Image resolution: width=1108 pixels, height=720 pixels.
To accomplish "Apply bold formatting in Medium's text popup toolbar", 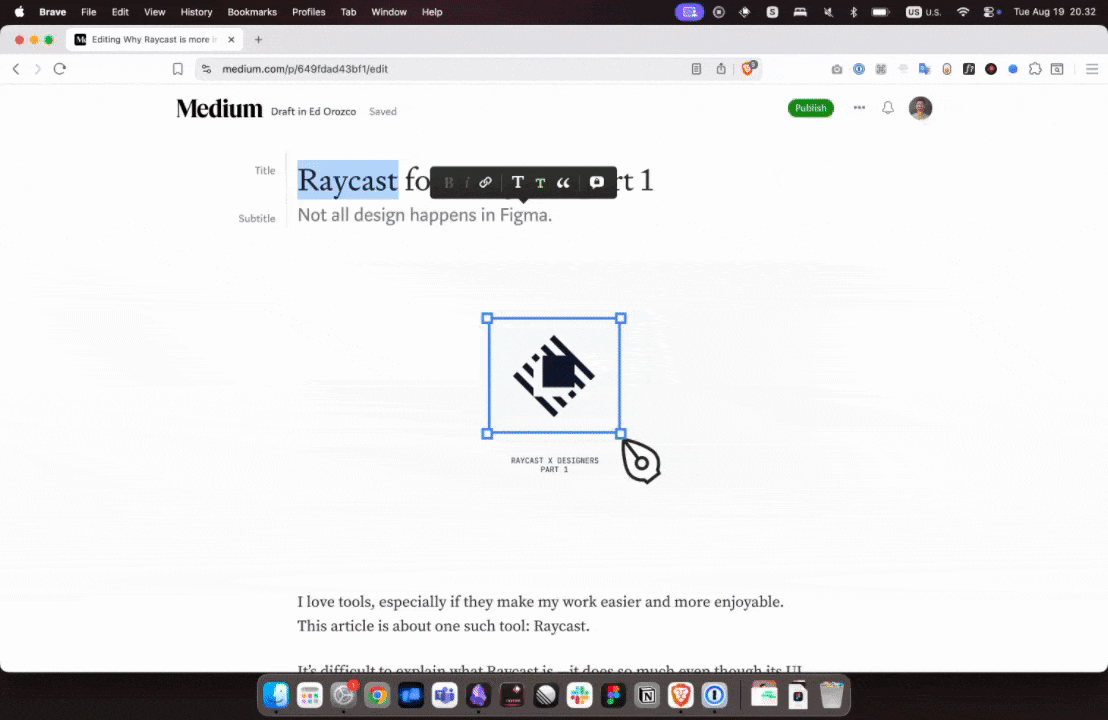I will click(x=448, y=182).
